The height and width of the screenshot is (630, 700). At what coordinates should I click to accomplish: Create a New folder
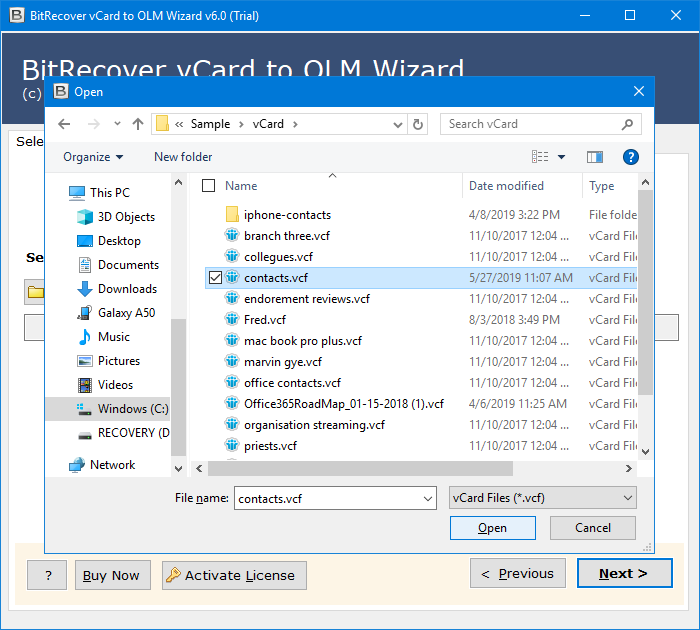183,157
